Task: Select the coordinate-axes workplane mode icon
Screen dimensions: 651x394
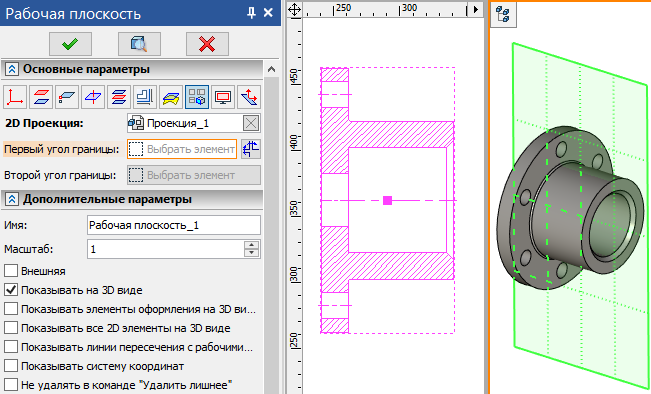Action: (x=15, y=97)
